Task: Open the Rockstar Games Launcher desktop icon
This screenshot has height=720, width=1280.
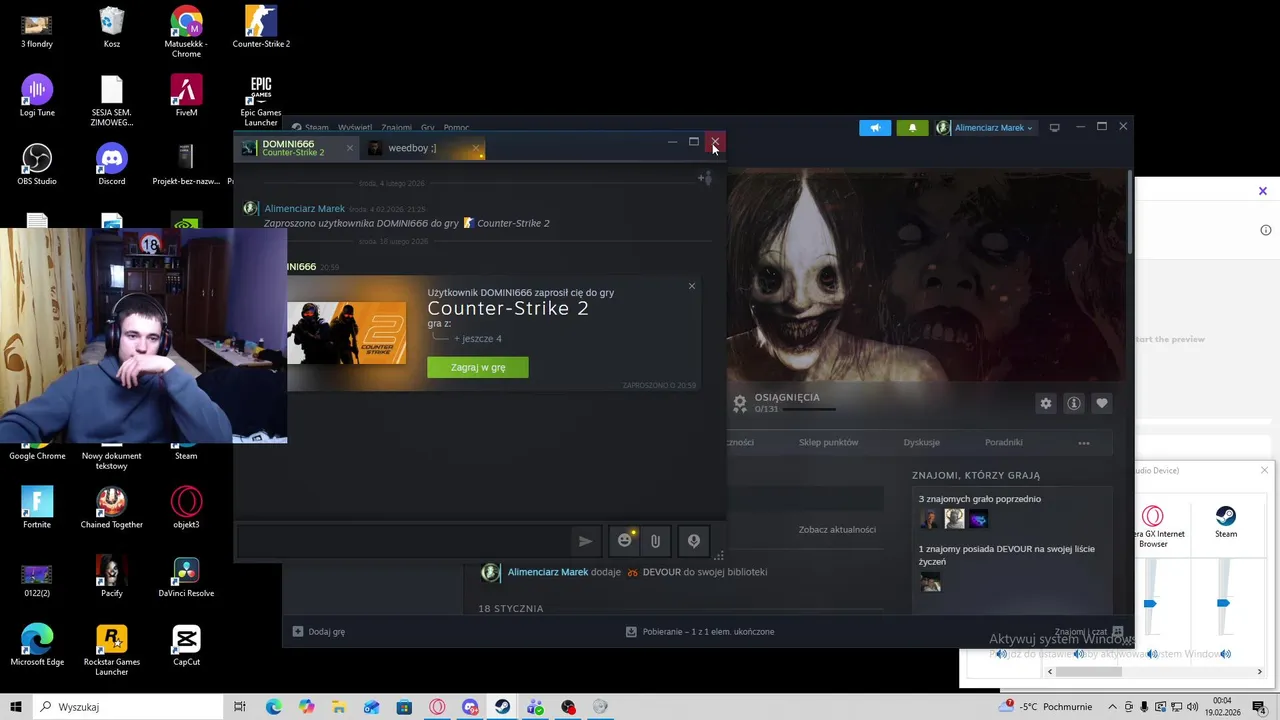Action: [112, 650]
